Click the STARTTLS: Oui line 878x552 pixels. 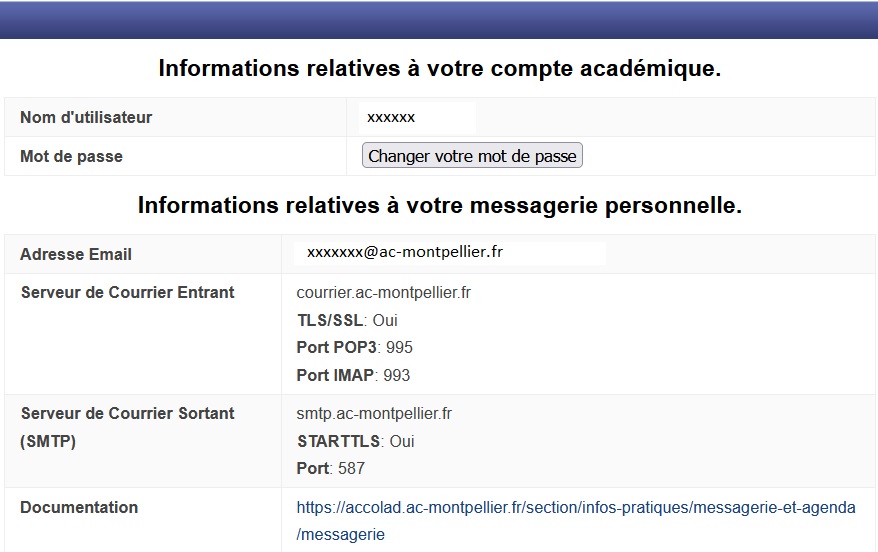point(355,441)
